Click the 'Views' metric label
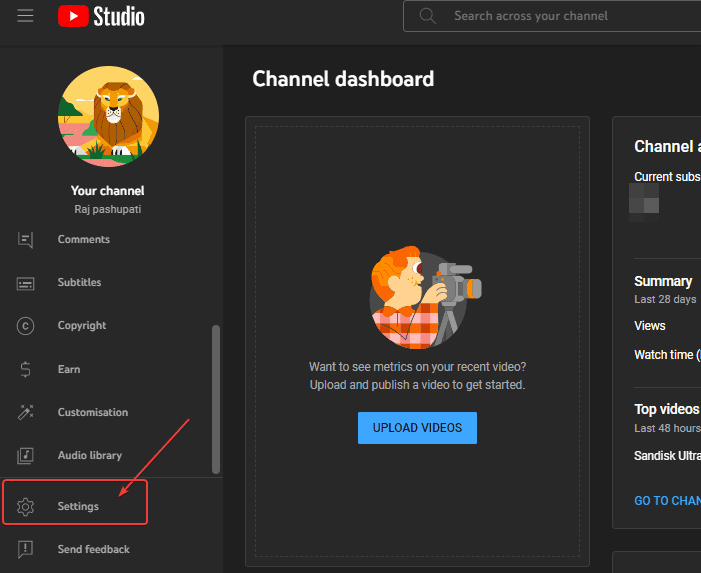701x573 pixels. coord(650,326)
